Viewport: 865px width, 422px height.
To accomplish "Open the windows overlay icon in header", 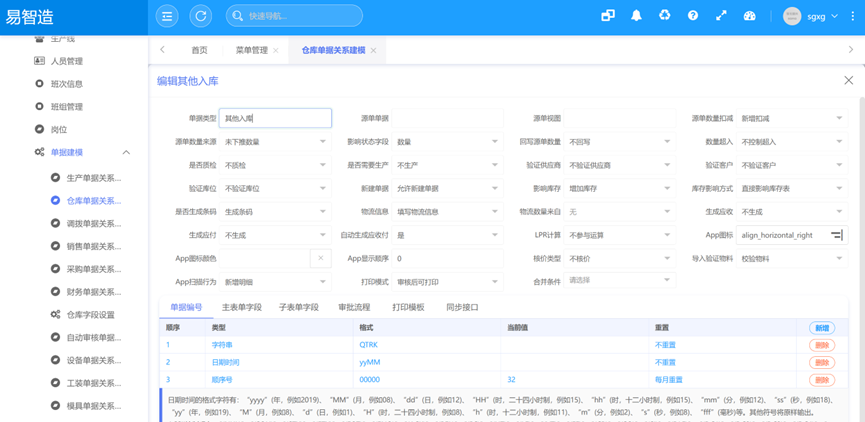I will tap(608, 16).
